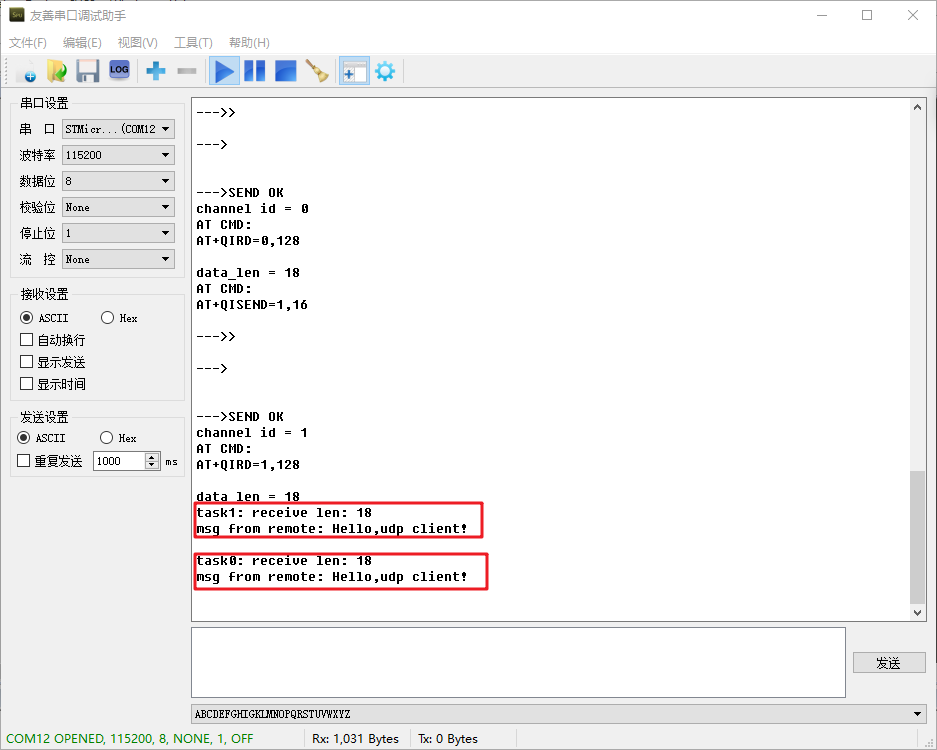
Task: Click the Rx: 1,031 Bytes status
Action: (355, 739)
